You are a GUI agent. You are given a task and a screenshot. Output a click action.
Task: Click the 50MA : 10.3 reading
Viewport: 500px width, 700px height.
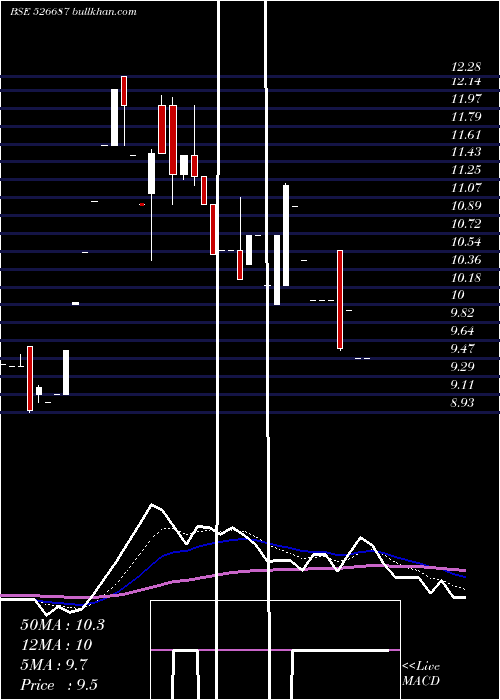pos(62,625)
